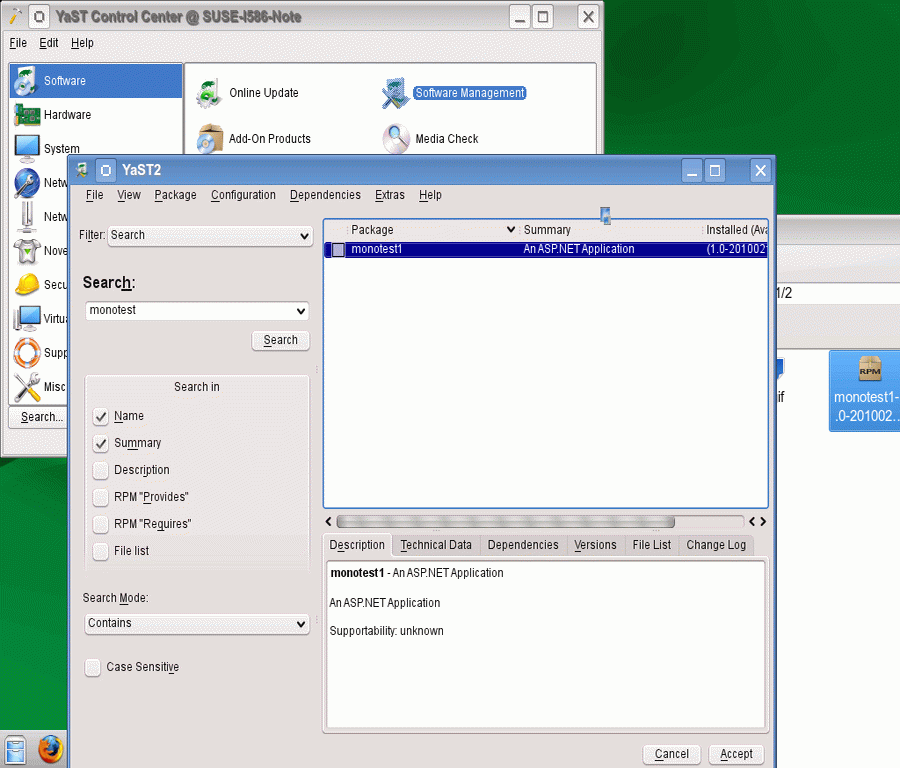Click the YaST2 window title bar icon
This screenshot has height=768, width=900.
coord(82,170)
